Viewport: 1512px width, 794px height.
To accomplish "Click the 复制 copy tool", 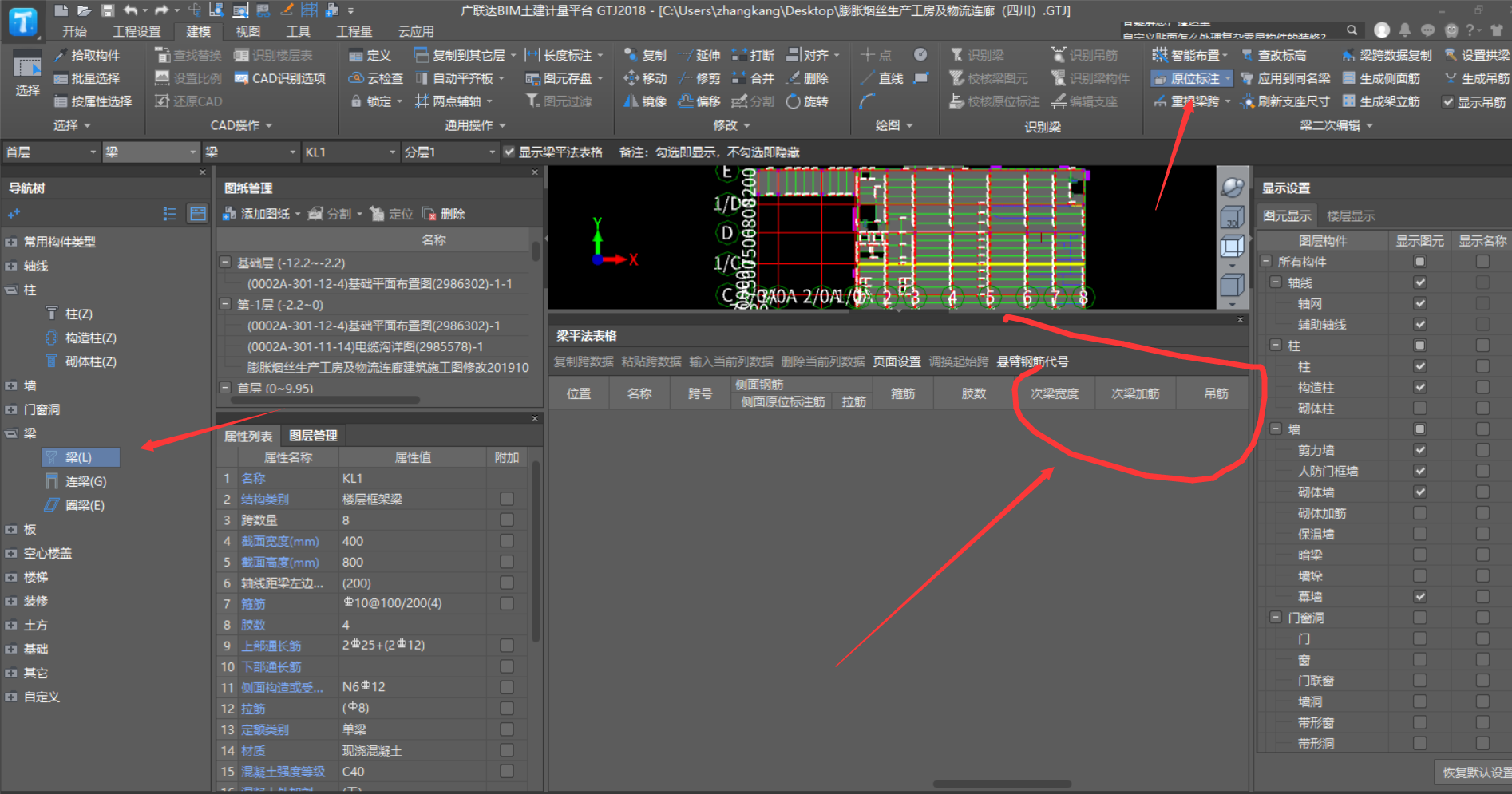I will [645, 55].
